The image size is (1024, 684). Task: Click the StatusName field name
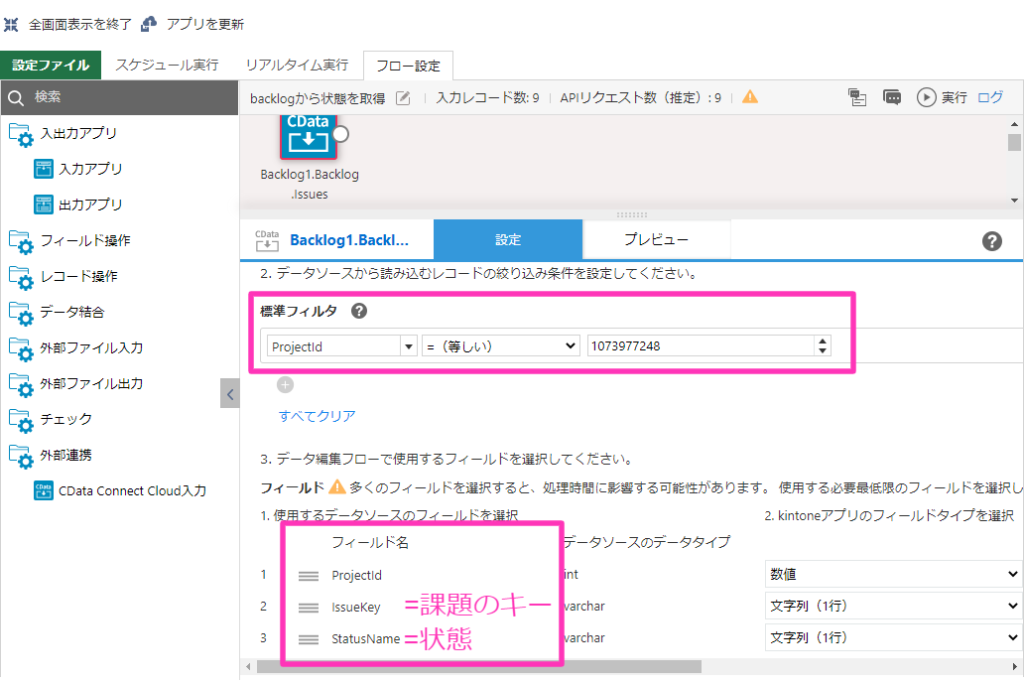tap(365, 639)
